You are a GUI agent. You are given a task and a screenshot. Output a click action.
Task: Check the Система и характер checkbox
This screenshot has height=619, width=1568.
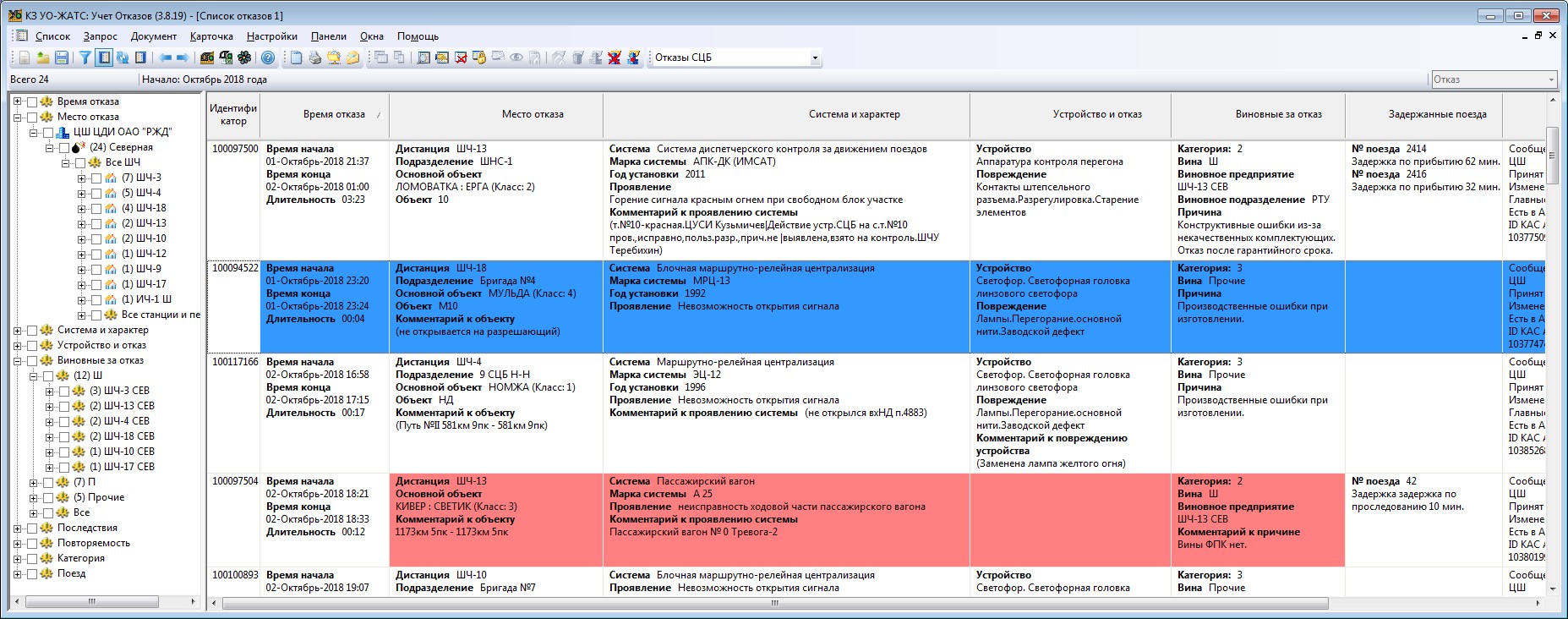click(32, 331)
